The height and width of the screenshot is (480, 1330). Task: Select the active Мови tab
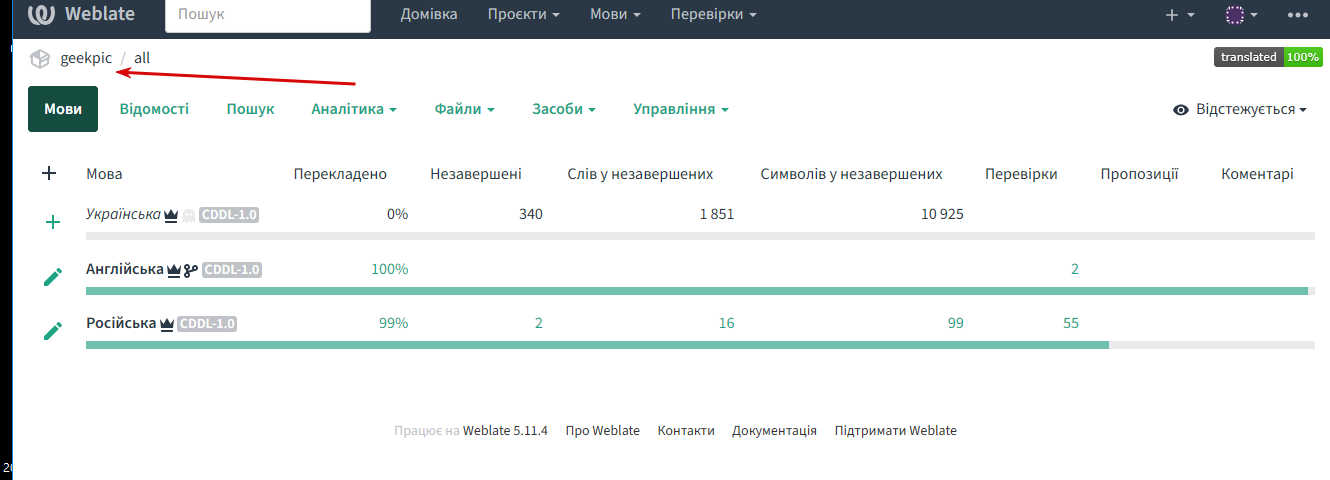click(x=63, y=109)
